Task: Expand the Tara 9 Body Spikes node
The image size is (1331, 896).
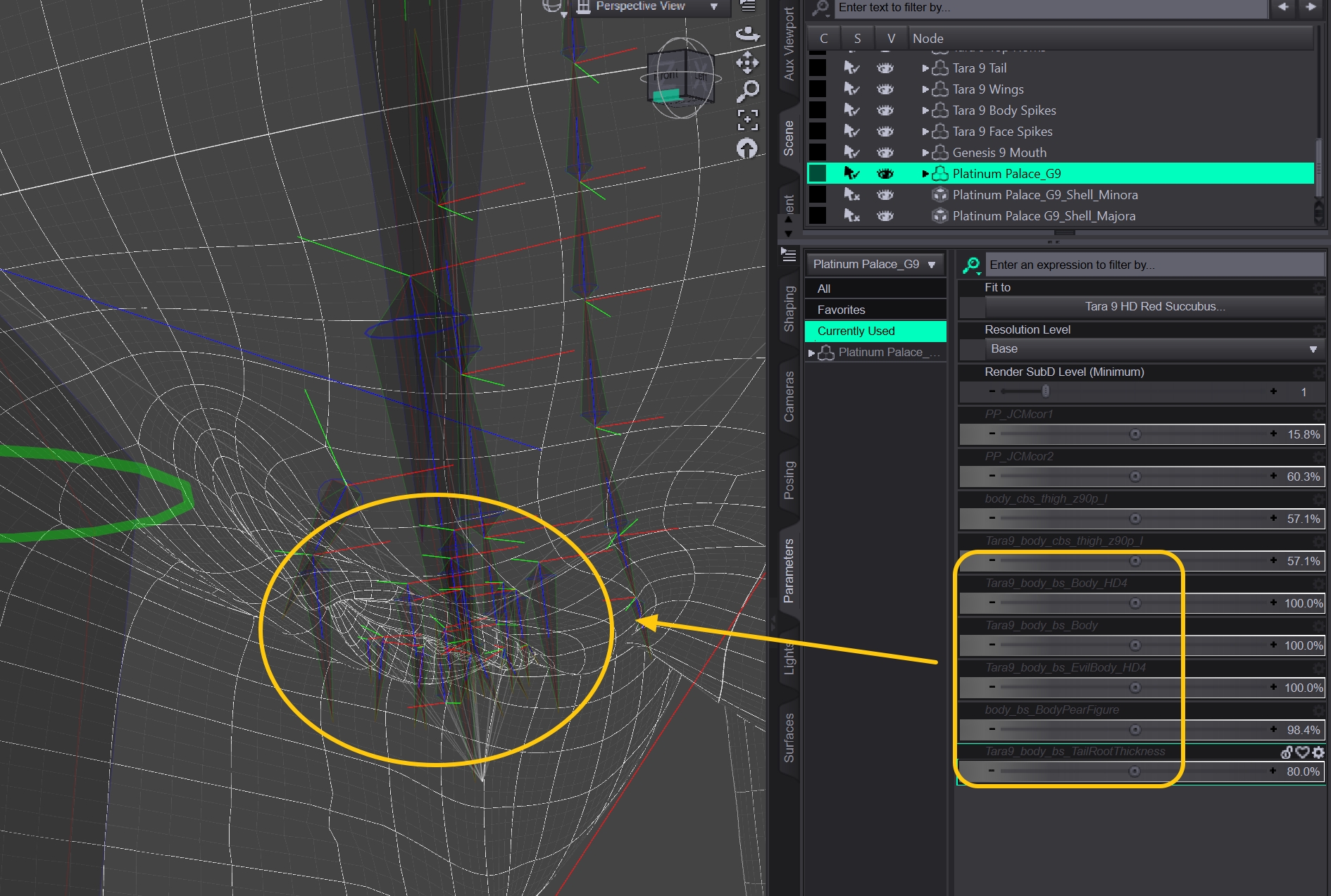Action: pos(925,111)
